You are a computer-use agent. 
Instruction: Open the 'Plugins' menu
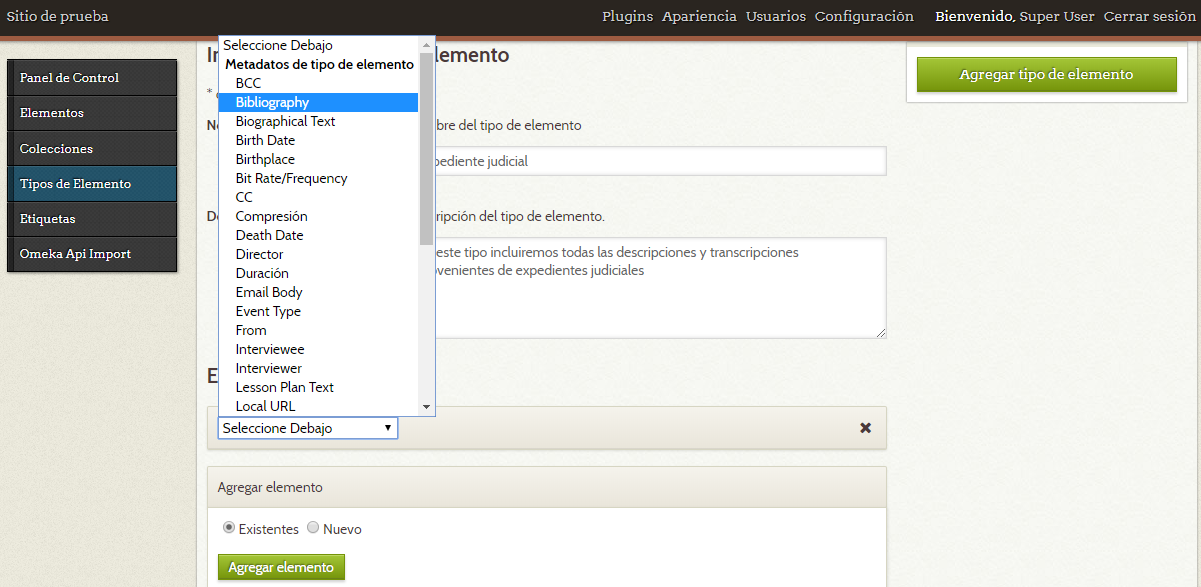(x=627, y=16)
